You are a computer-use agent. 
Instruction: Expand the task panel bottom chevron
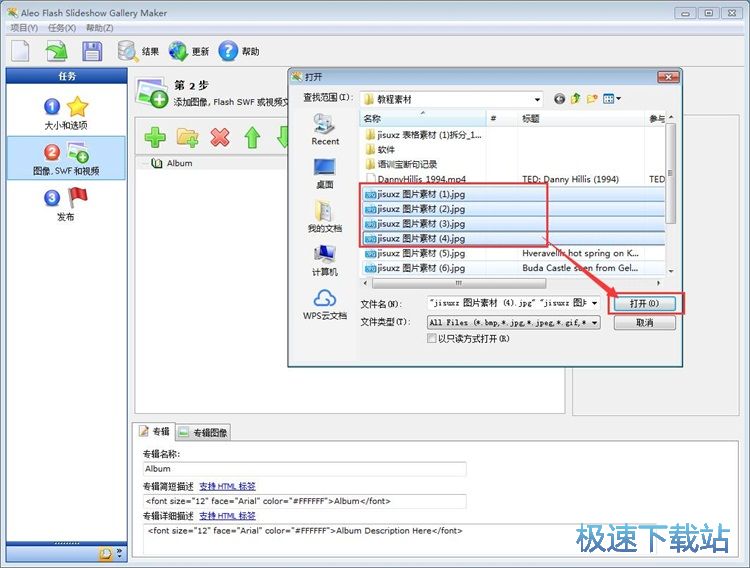click(x=119, y=554)
